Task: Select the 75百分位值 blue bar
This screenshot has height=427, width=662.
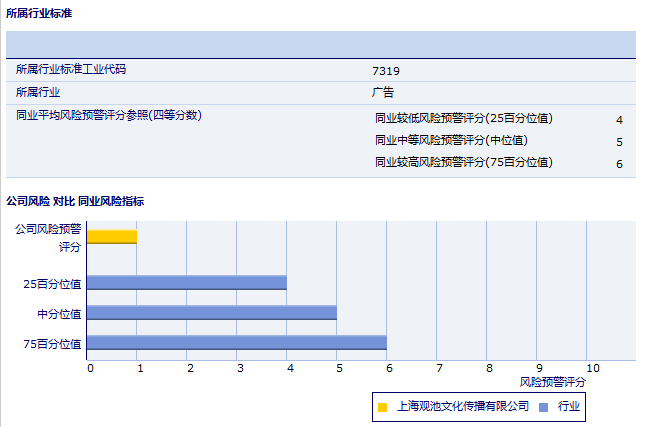Action: tap(237, 343)
